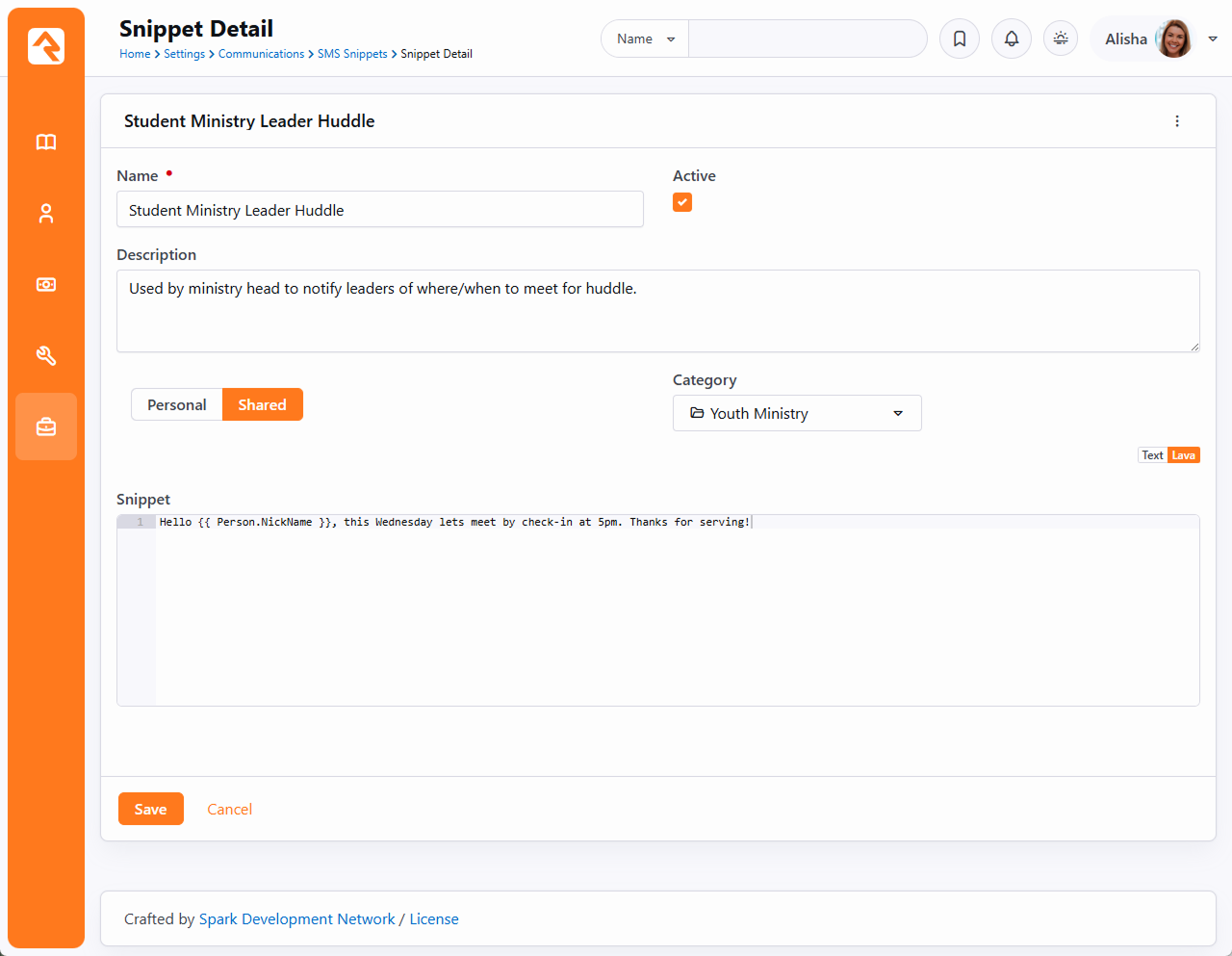This screenshot has height=956, width=1232.
Task: Open notifications bell icon
Action: tap(1012, 39)
